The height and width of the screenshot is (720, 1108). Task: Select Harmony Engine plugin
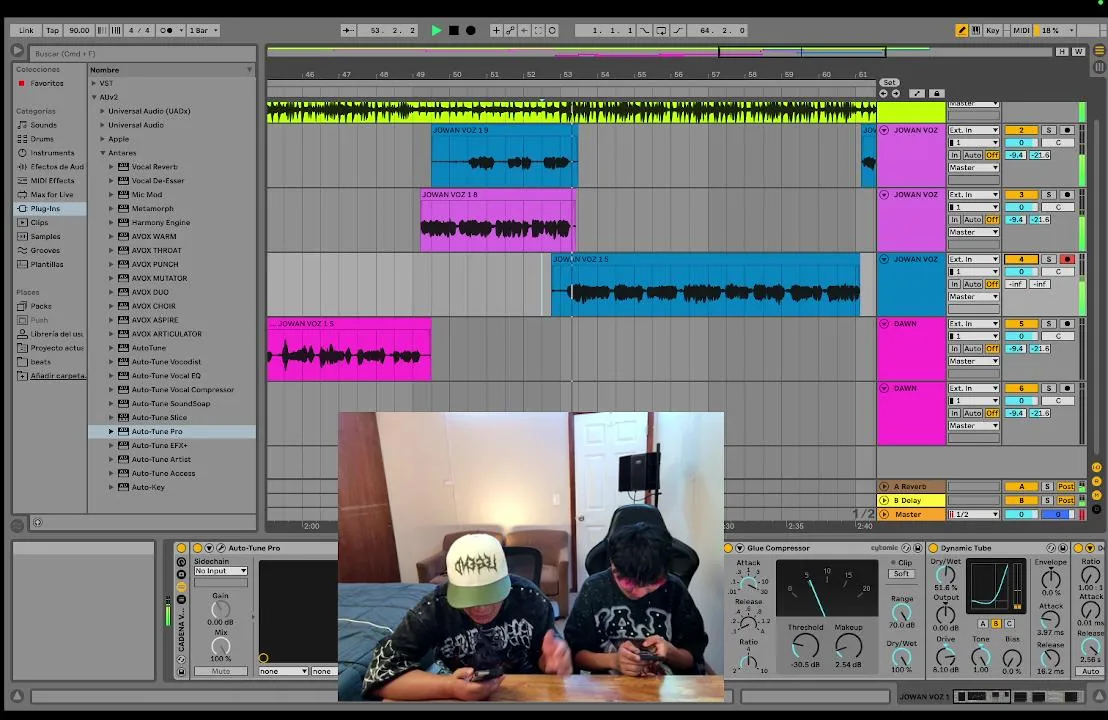tap(160, 223)
